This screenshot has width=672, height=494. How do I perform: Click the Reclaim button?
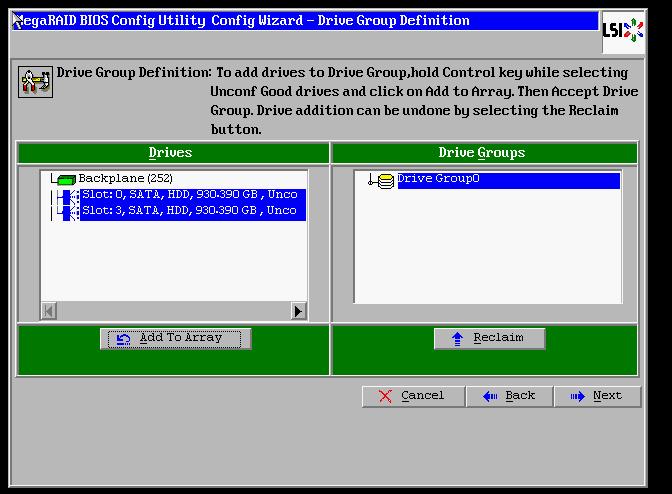click(489, 338)
